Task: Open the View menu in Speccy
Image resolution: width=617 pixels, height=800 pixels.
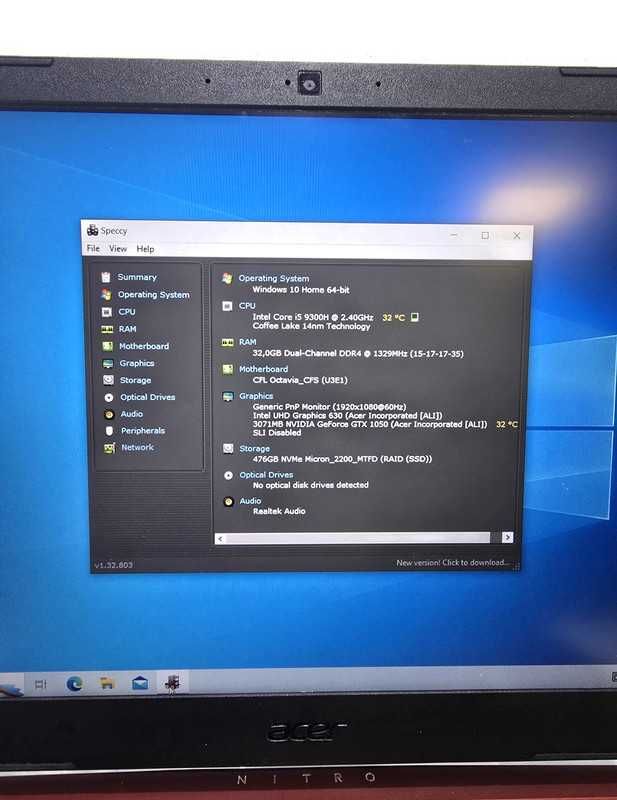Action: click(118, 248)
